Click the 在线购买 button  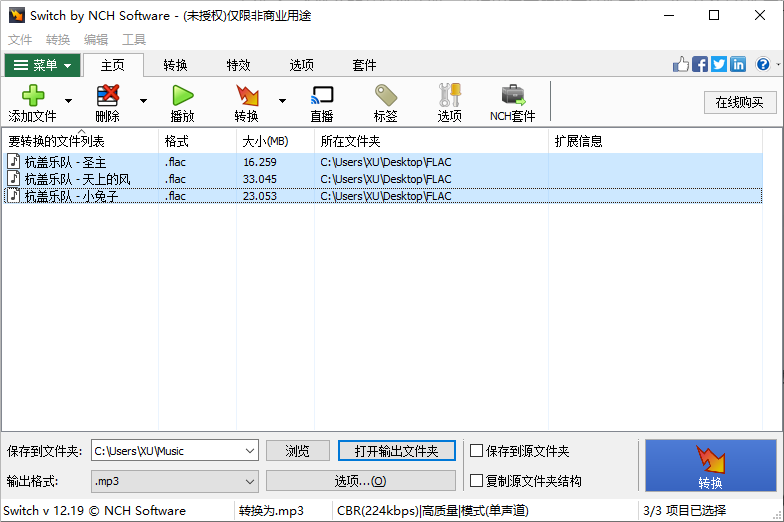740,102
